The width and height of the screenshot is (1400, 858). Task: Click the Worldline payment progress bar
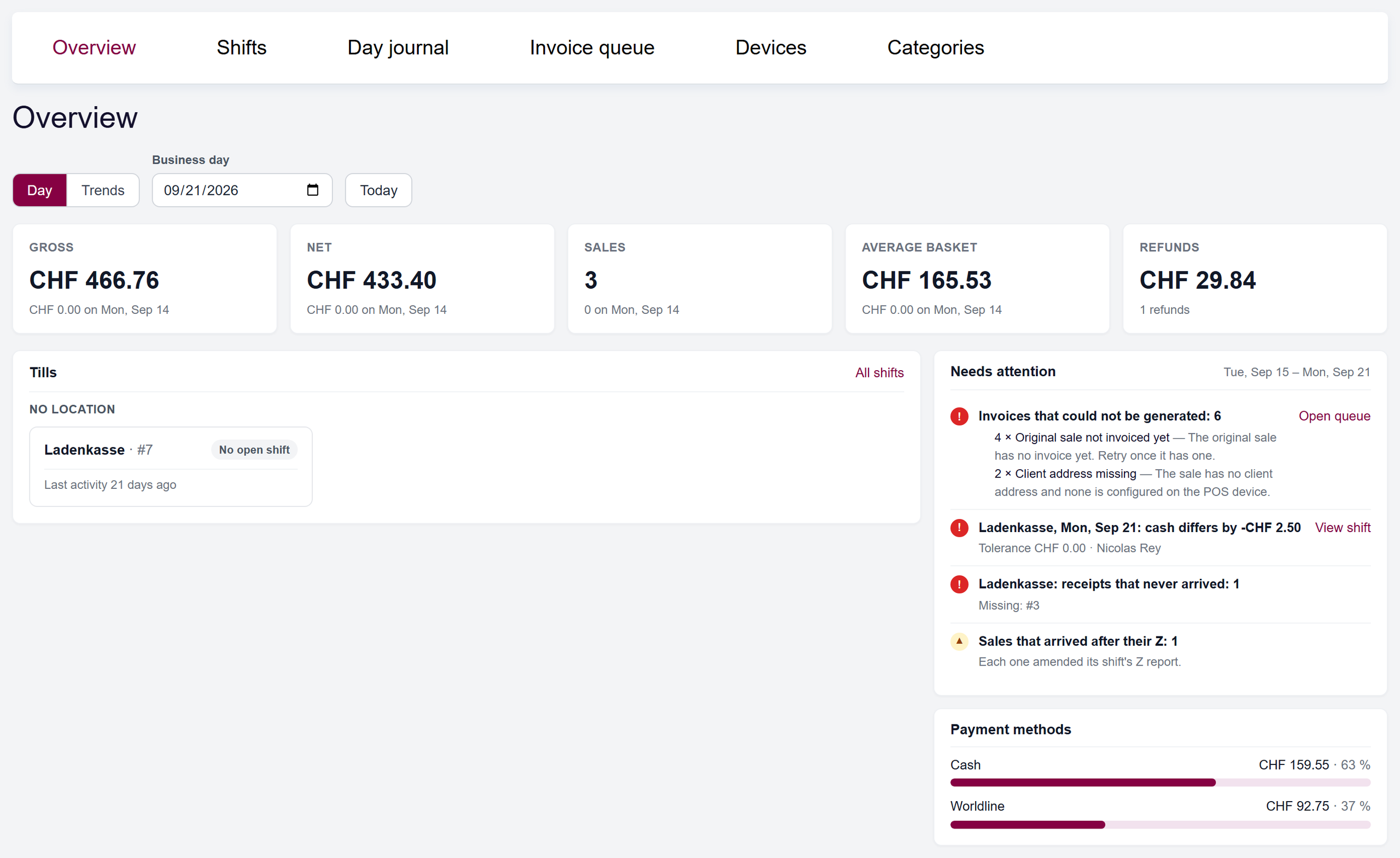[1160, 825]
